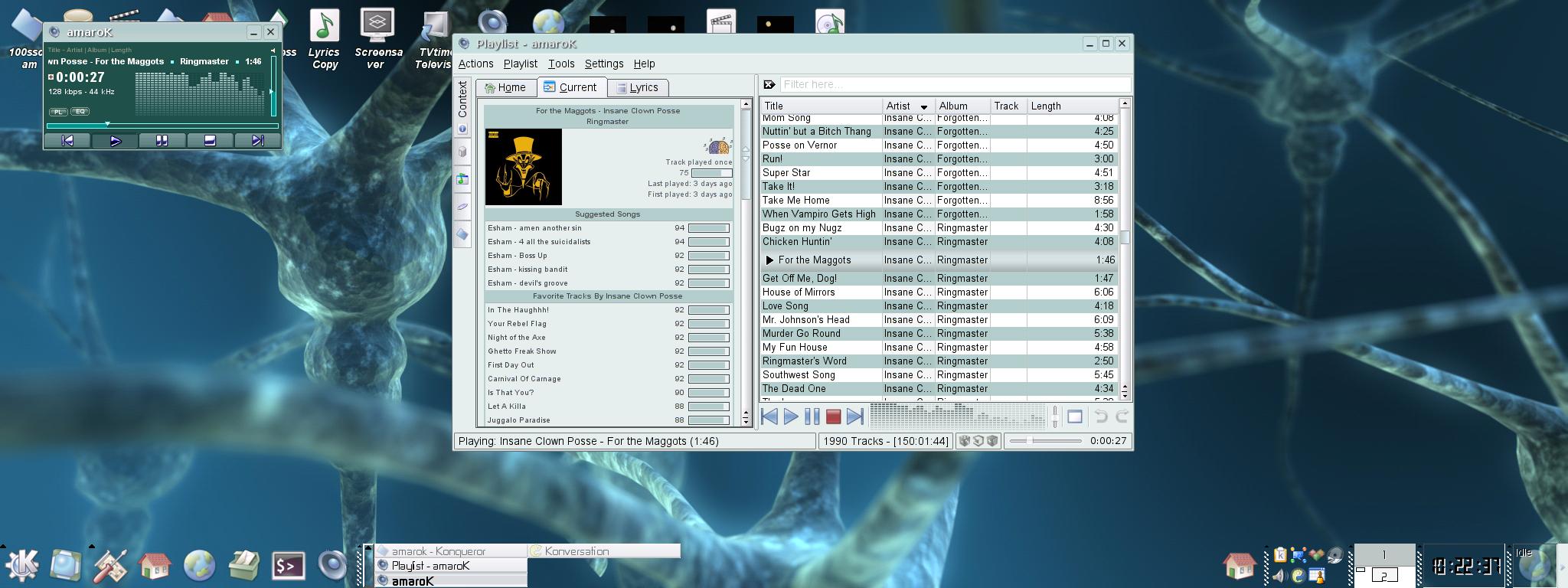Image resolution: width=1568 pixels, height=588 pixels.
Task: Click suggested song Esham - Boss Up
Action: point(518,256)
